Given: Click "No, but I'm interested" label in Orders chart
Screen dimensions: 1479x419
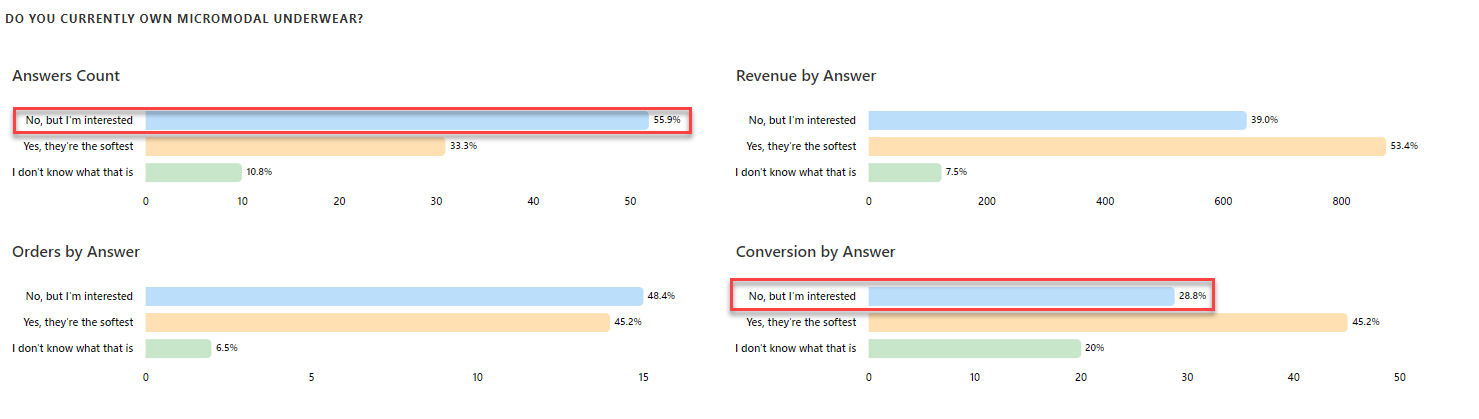Looking at the screenshot, I should click(79, 296).
